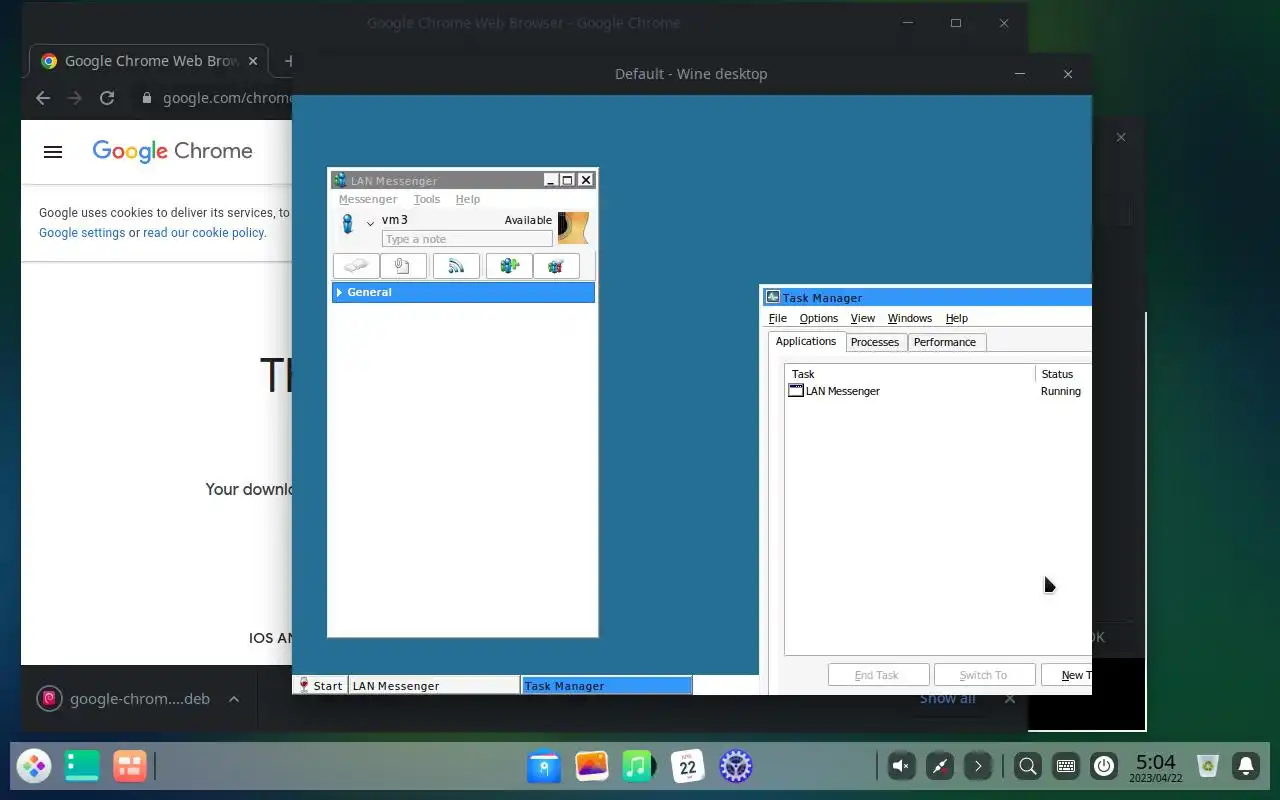Open the Tools menu in LAN Messenger
Viewport: 1280px width, 800px height.
pyautogui.click(x=427, y=199)
